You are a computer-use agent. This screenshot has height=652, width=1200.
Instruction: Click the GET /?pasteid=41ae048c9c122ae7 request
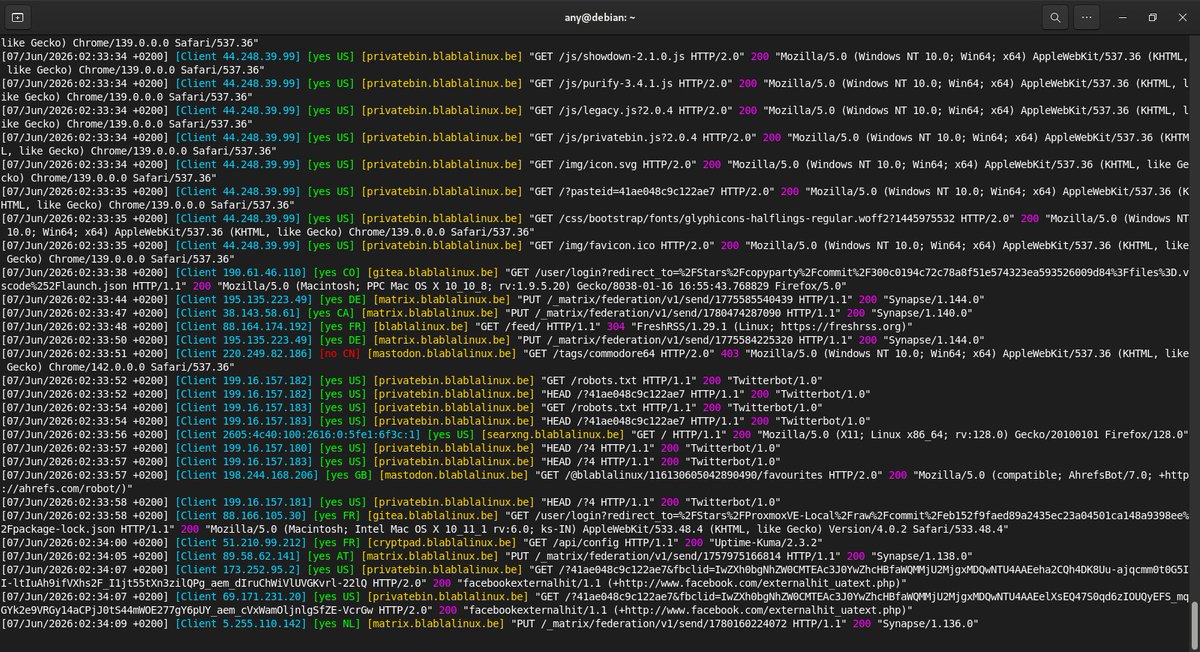651,191
